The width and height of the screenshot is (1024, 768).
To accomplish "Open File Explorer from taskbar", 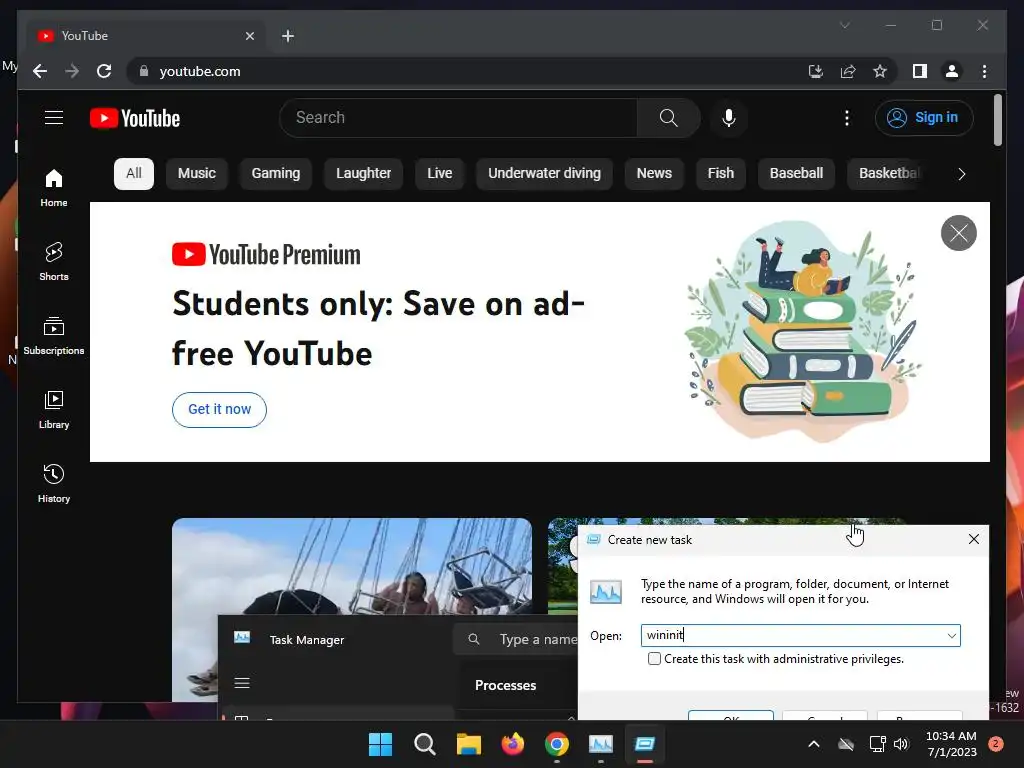I will coord(468,744).
